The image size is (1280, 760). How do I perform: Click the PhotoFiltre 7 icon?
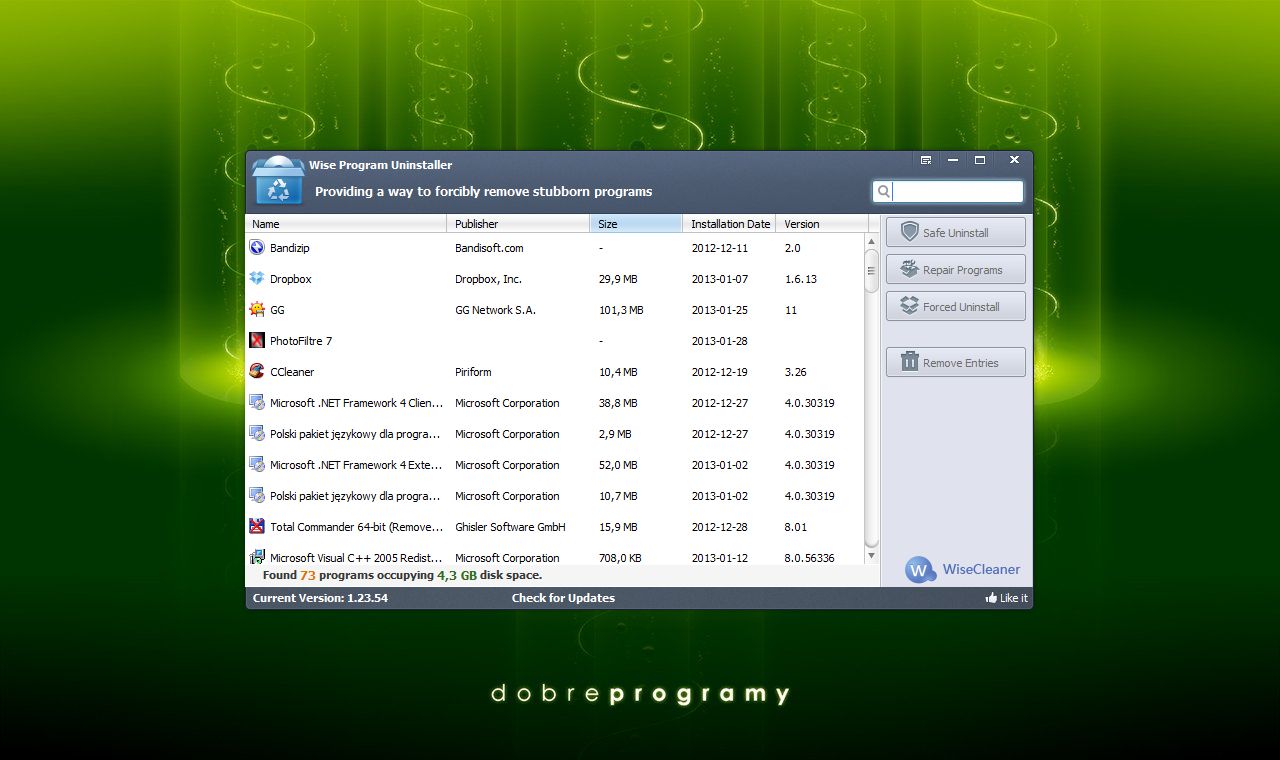pyautogui.click(x=257, y=340)
